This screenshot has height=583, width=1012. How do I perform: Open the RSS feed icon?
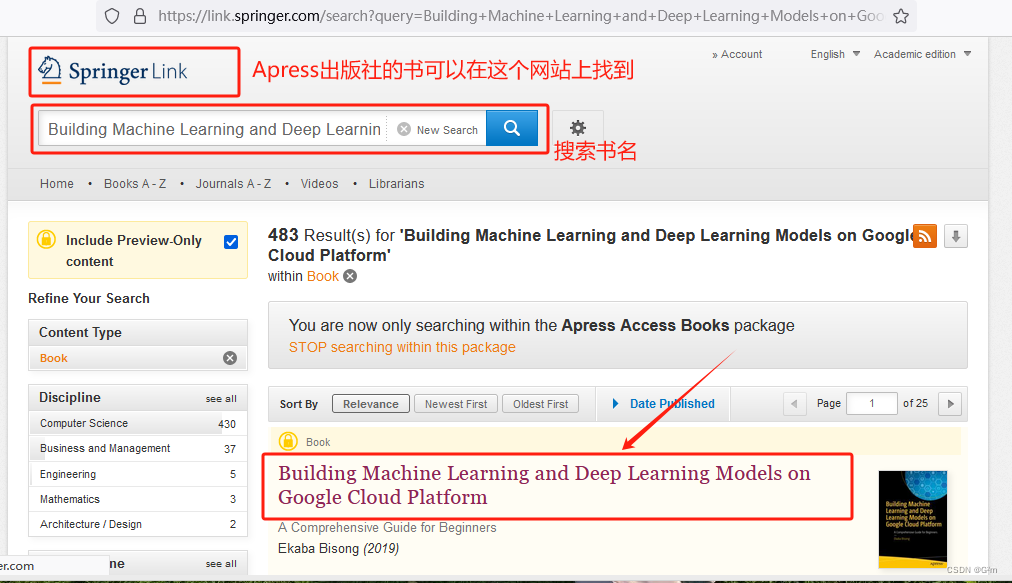(x=925, y=236)
